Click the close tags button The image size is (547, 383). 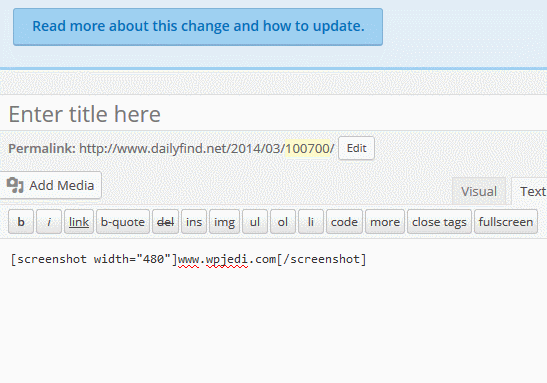[439, 222]
